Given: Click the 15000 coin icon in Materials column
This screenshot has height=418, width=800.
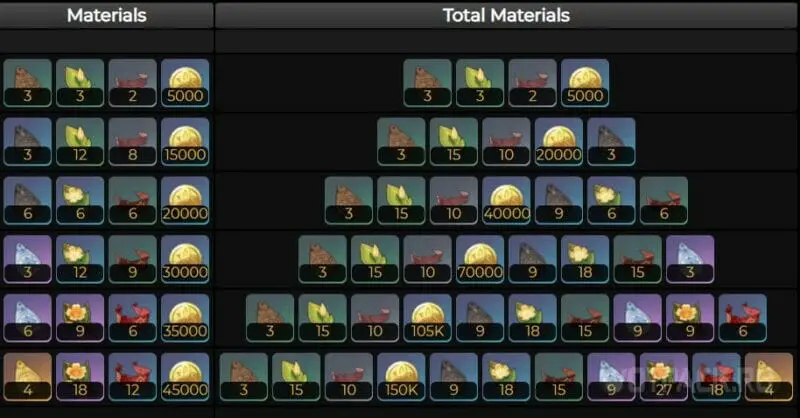Looking at the screenshot, I should (x=185, y=142).
